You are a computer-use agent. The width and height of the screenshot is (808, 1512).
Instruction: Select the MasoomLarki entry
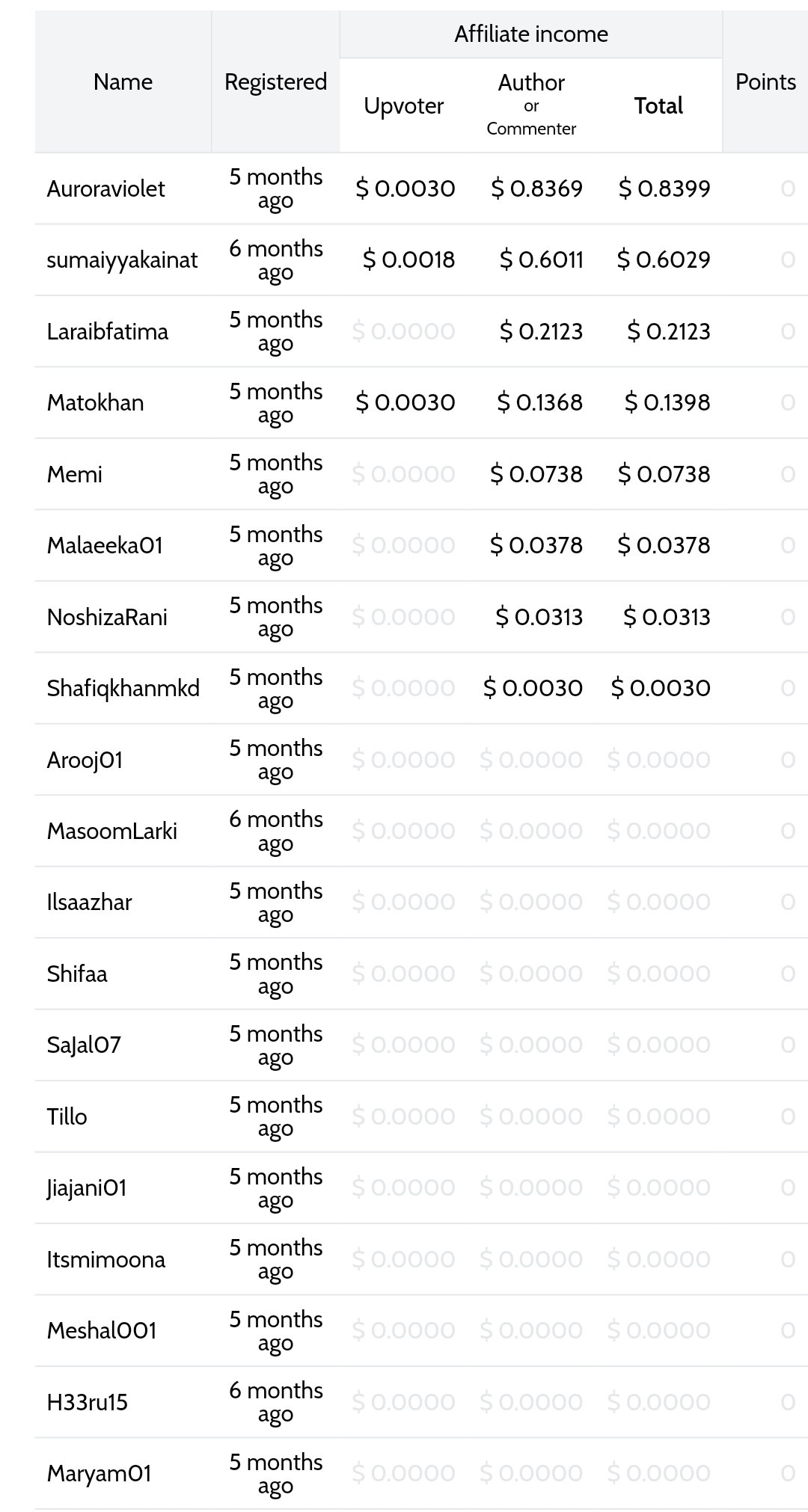point(111,831)
